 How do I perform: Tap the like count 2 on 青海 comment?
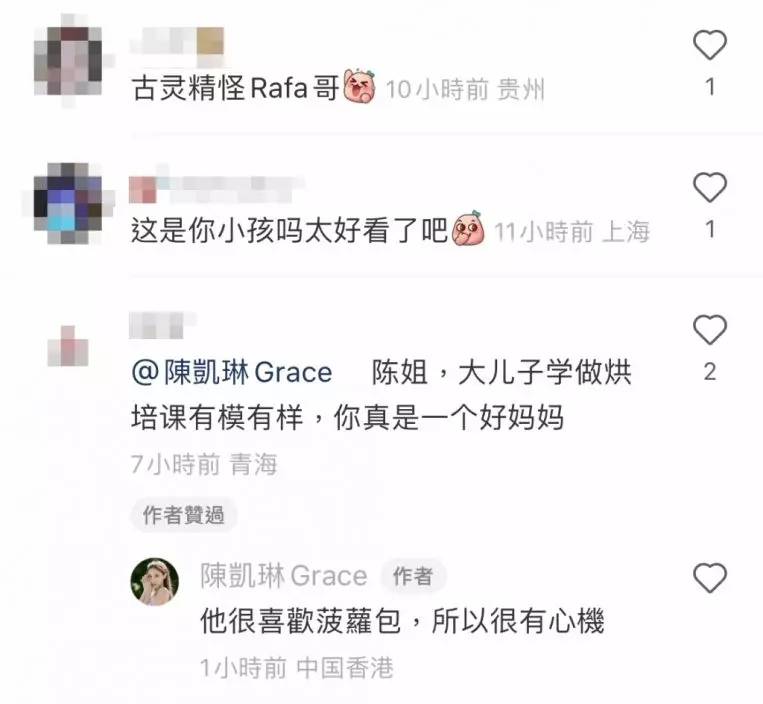click(710, 372)
